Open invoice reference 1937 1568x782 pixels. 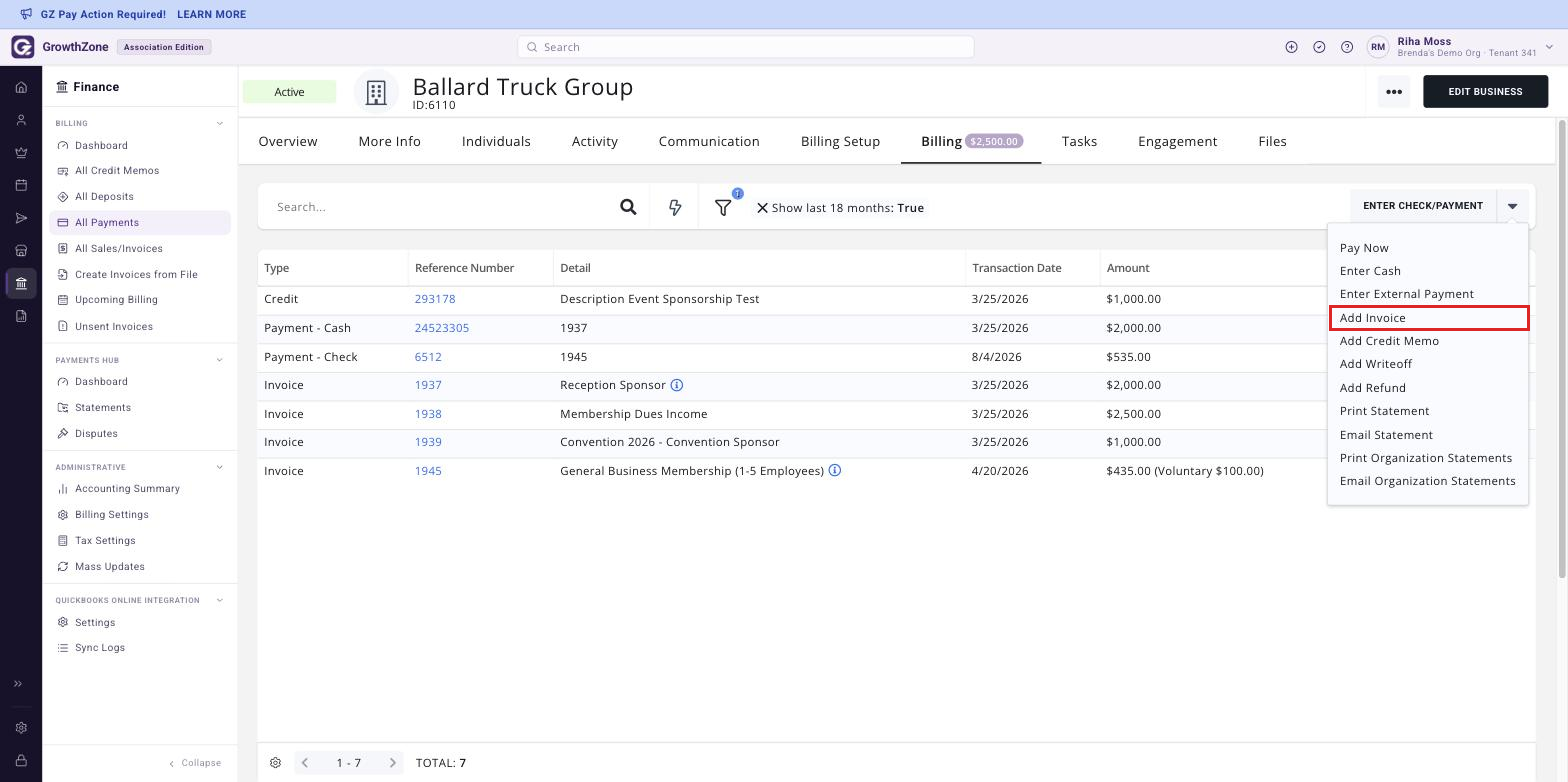pyautogui.click(x=428, y=385)
